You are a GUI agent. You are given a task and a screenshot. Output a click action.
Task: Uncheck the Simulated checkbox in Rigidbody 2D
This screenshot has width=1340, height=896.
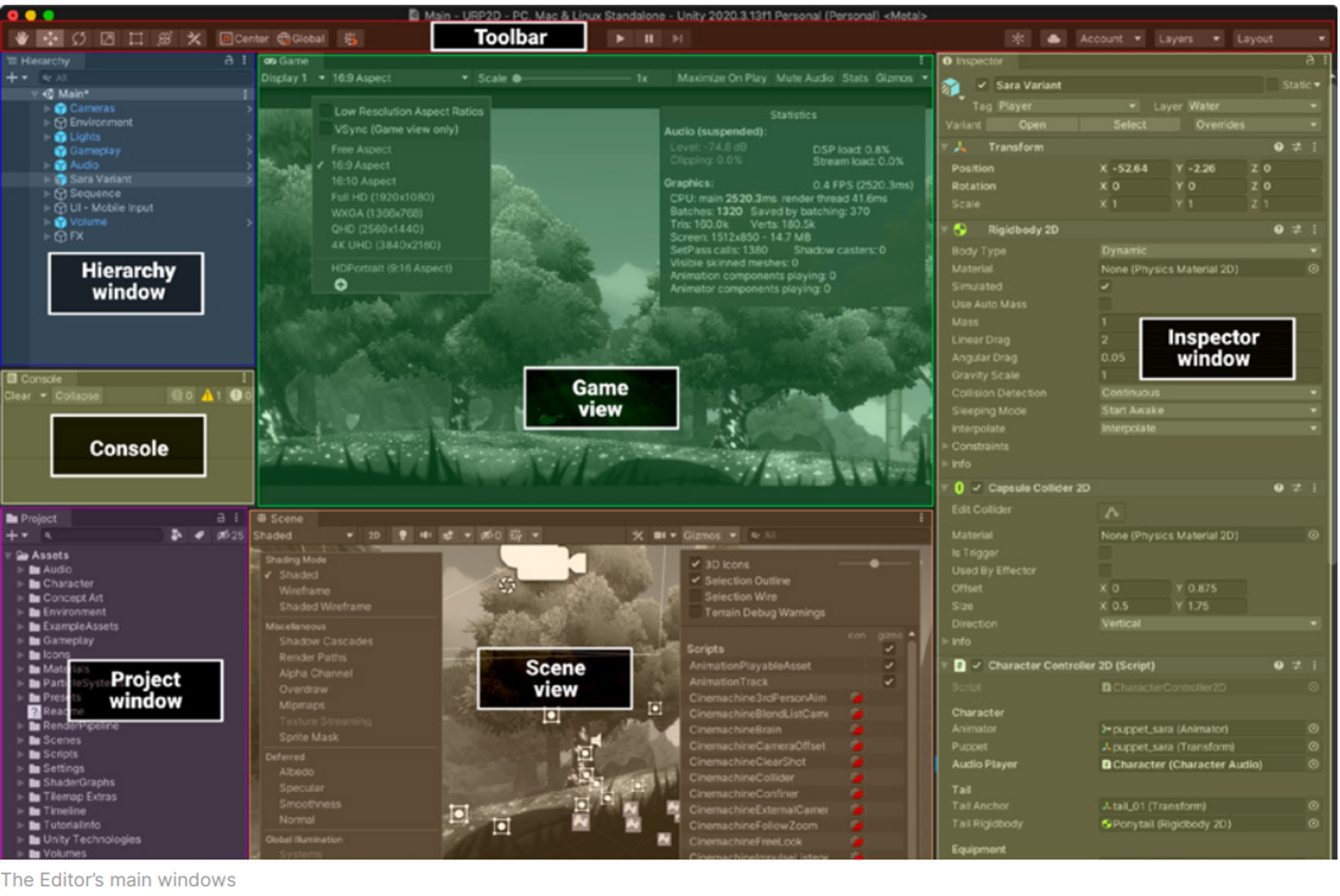click(1105, 286)
